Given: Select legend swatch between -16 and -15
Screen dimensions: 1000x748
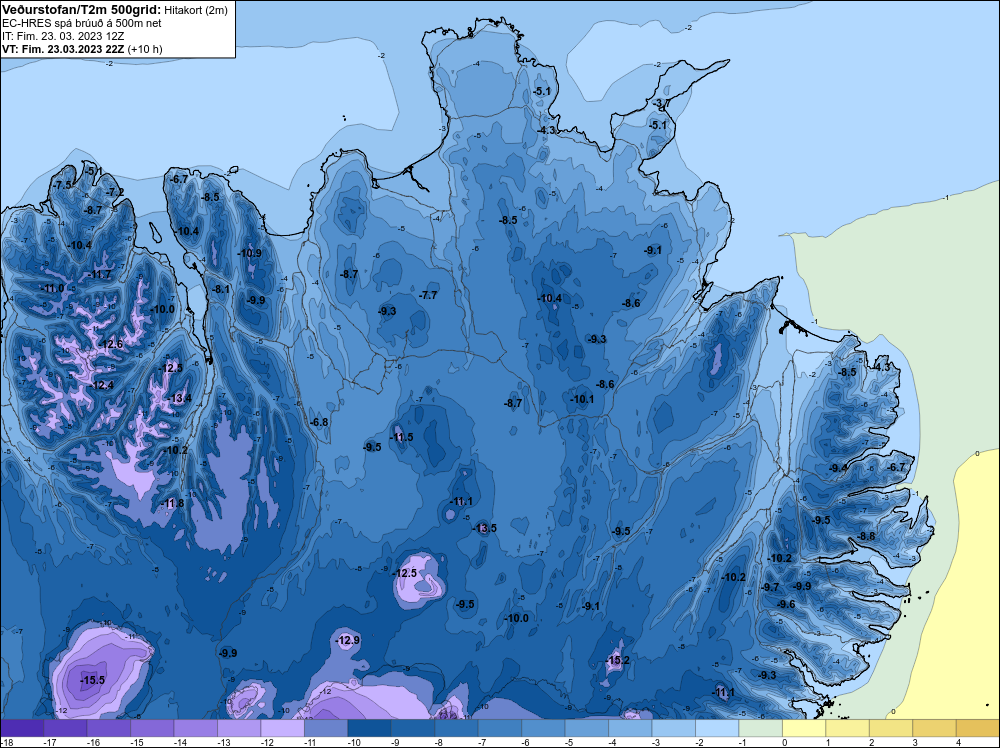Looking at the screenshot, I should (x=109, y=728).
